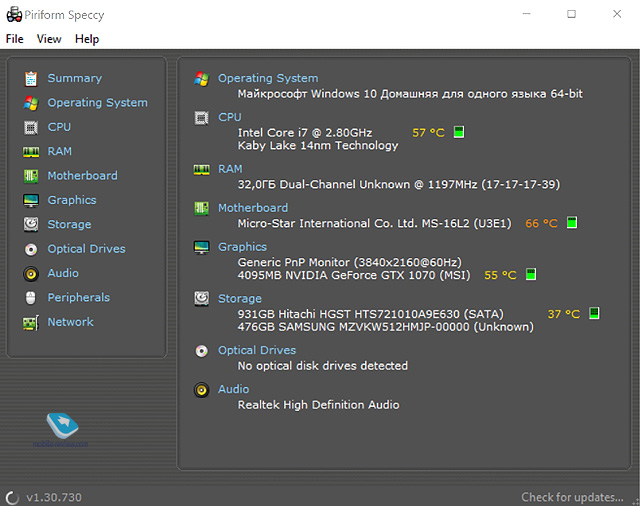
Task: Click the Windows flag icon in summary panel
Action: tap(201, 78)
